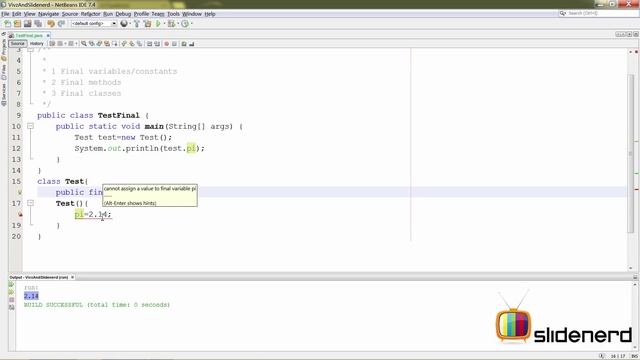Viewport: 640px width, 360px height.
Task: Click the error glyph beside pi=2.14
Action: pos(20,214)
